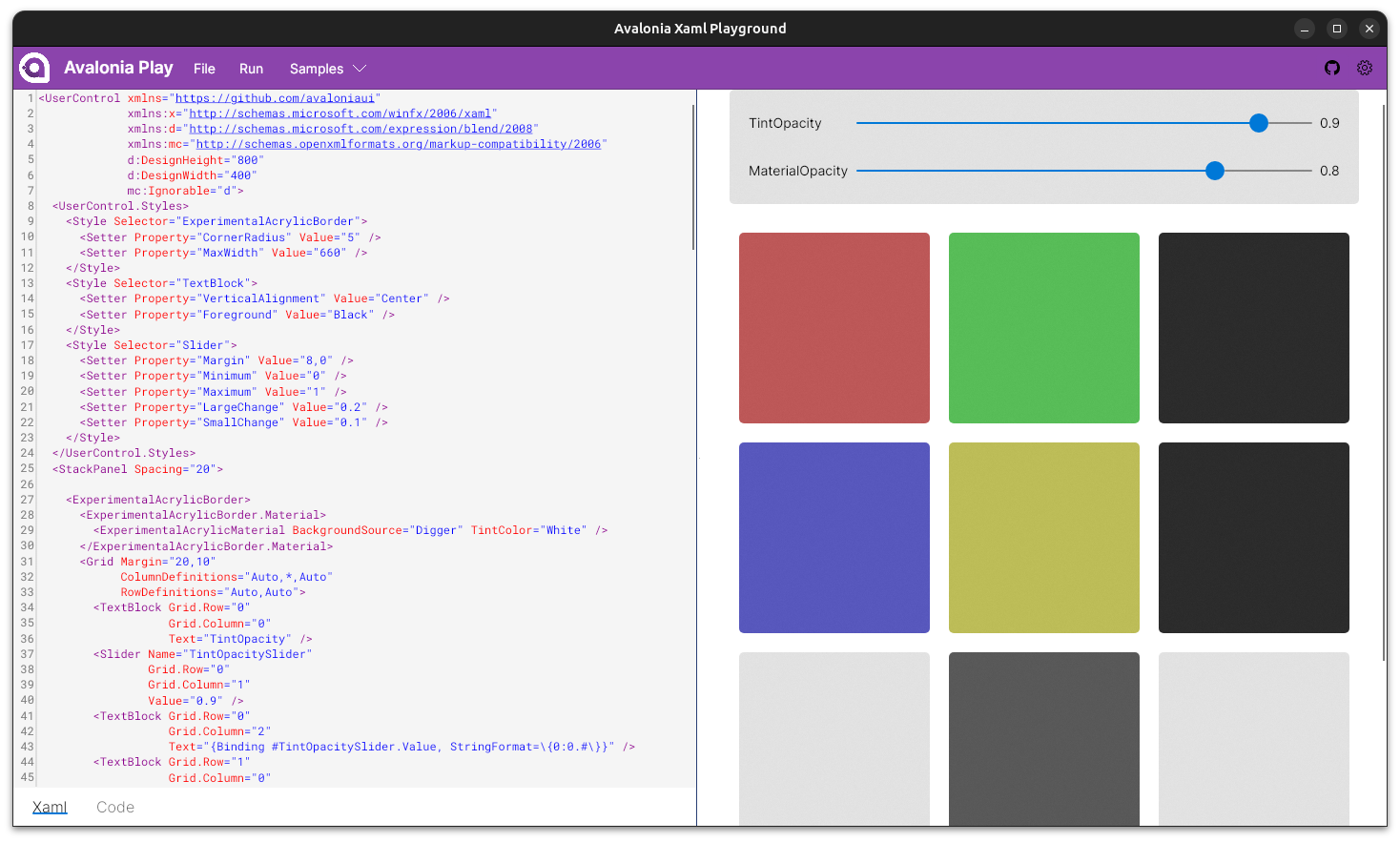The image size is (1400, 842).
Task: Select the olive yellow color square
Action: coord(1044,538)
